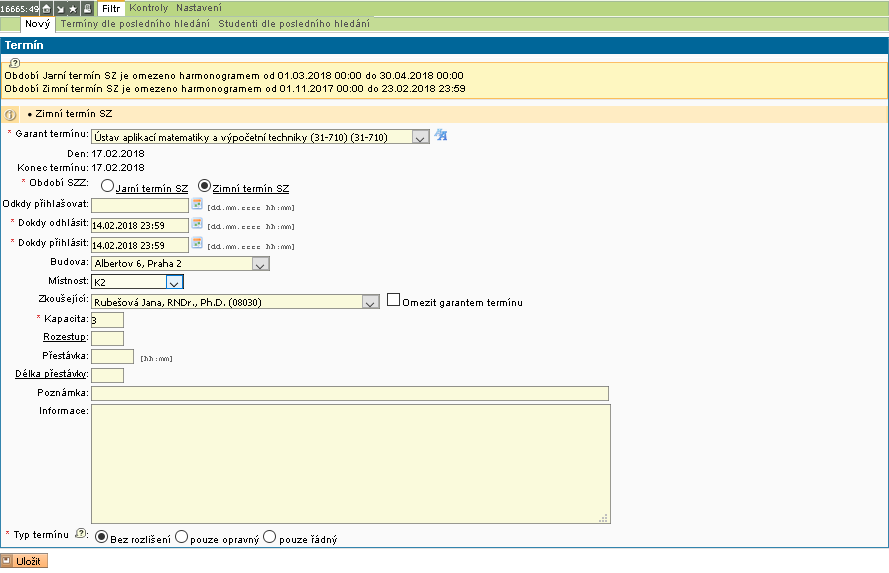This screenshot has width=889, height=573.
Task: Open the Zkoušející dropdown
Action: click(369, 302)
